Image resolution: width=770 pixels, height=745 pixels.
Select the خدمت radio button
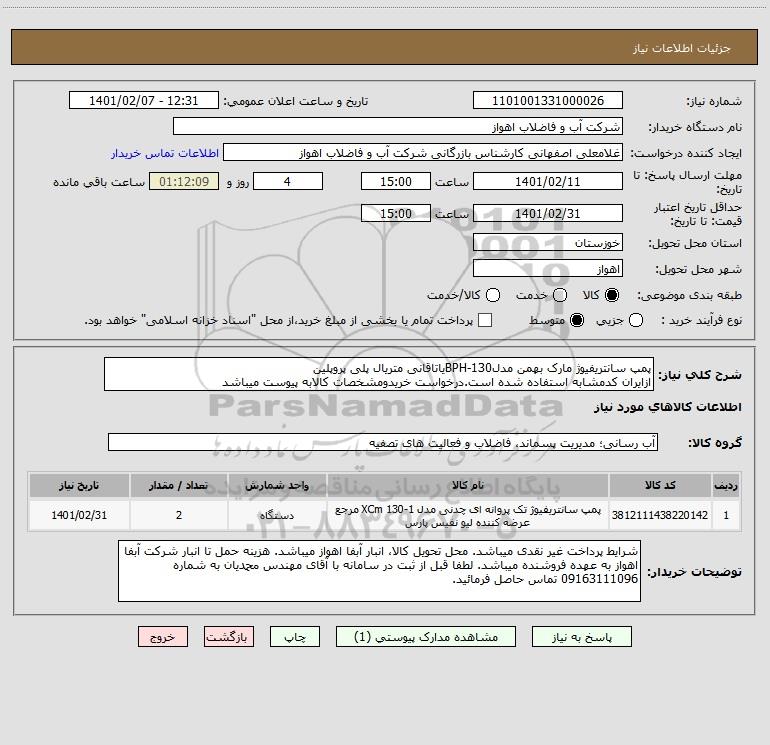(x=560, y=295)
